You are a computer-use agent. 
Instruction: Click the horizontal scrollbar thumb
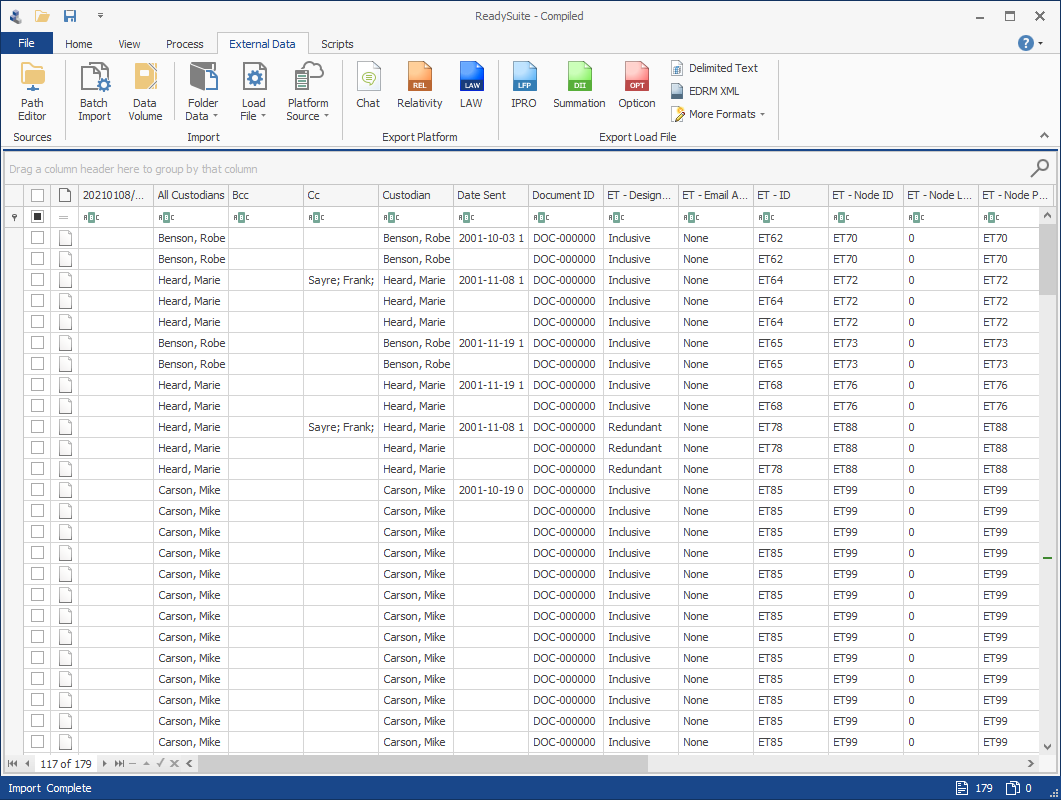(x=423, y=763)
